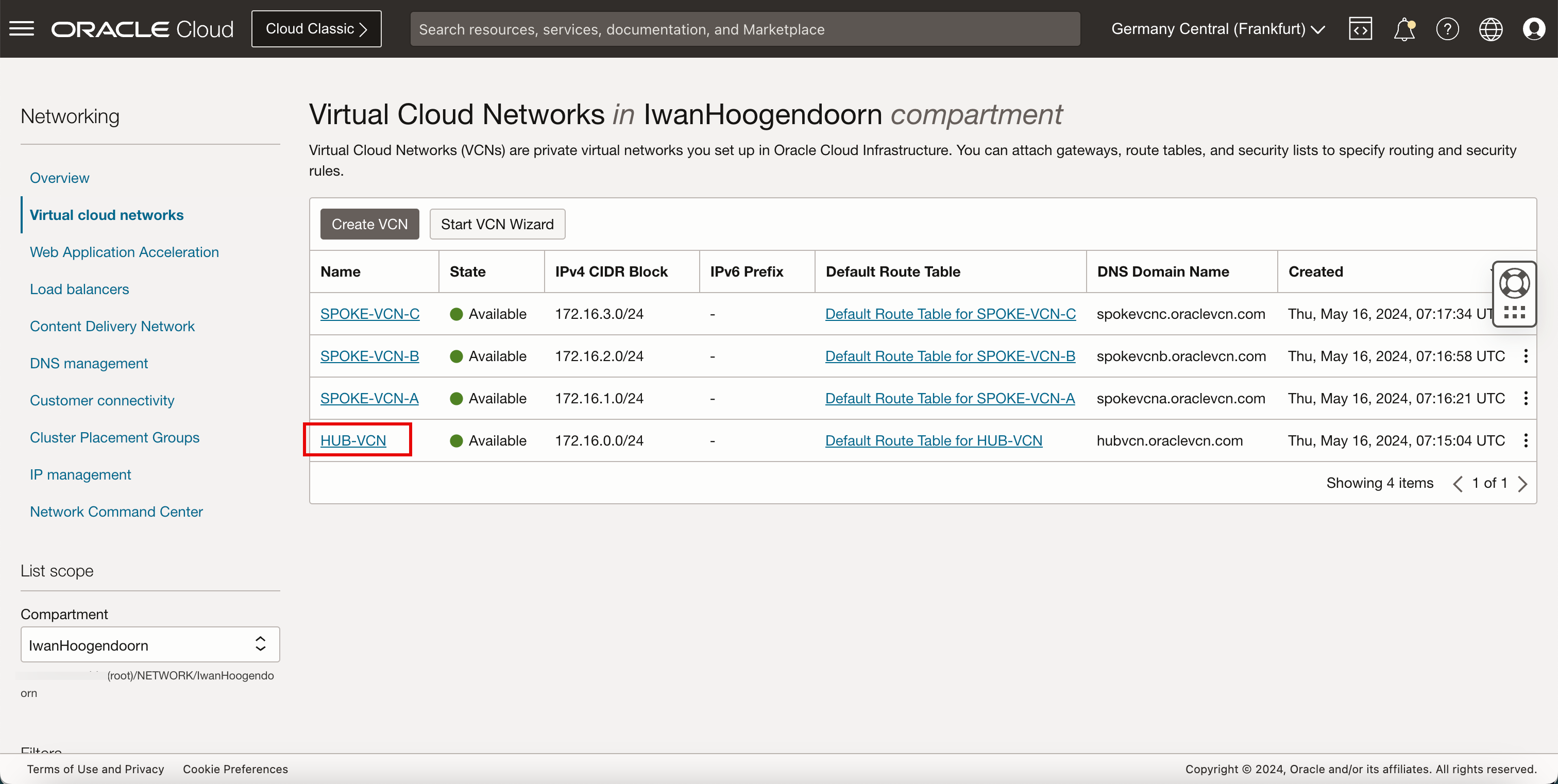Open the help question mark menu
The width and height of the screenshot is (1558, 784).
(x=1447, y=29)
